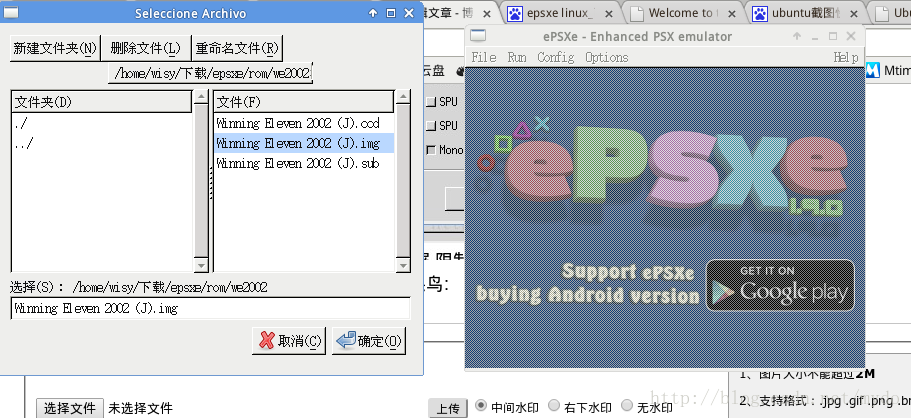Viewport: 911px width, 418px height.
Task: Click the 删除文件(L) button
Action: pyautogui.click(x=146, y=48)
